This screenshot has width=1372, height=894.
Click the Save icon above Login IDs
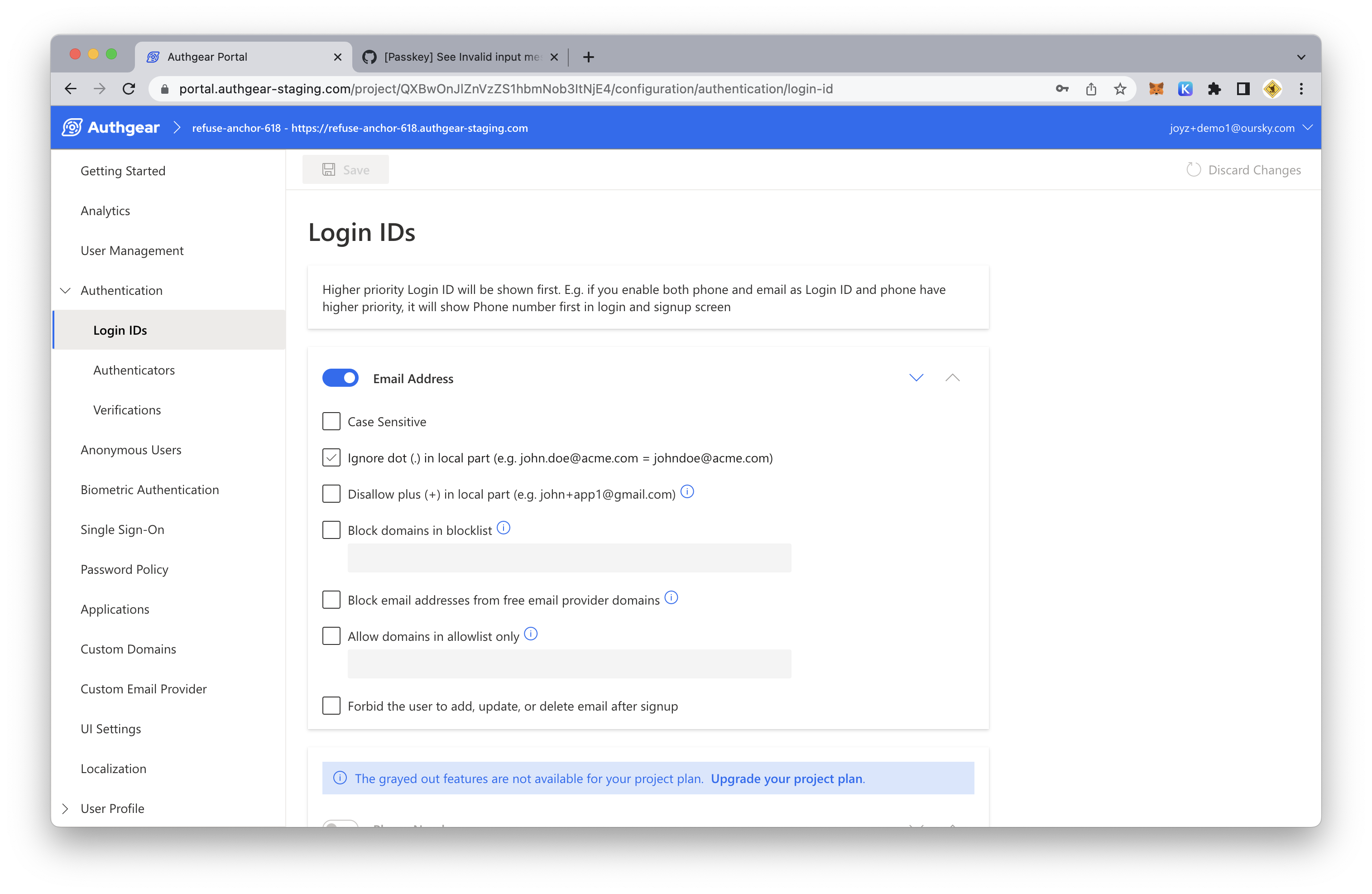coord(329,169)
